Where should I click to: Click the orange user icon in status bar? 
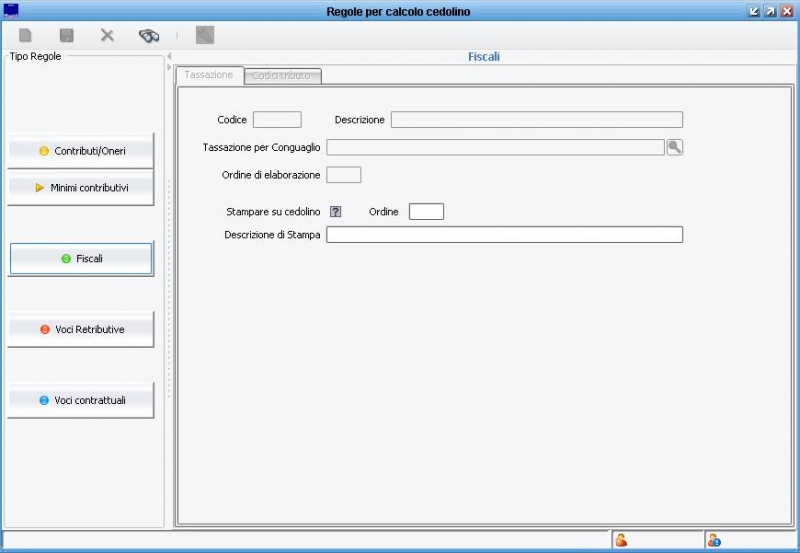pyautogui.click(x=621, y=541)
